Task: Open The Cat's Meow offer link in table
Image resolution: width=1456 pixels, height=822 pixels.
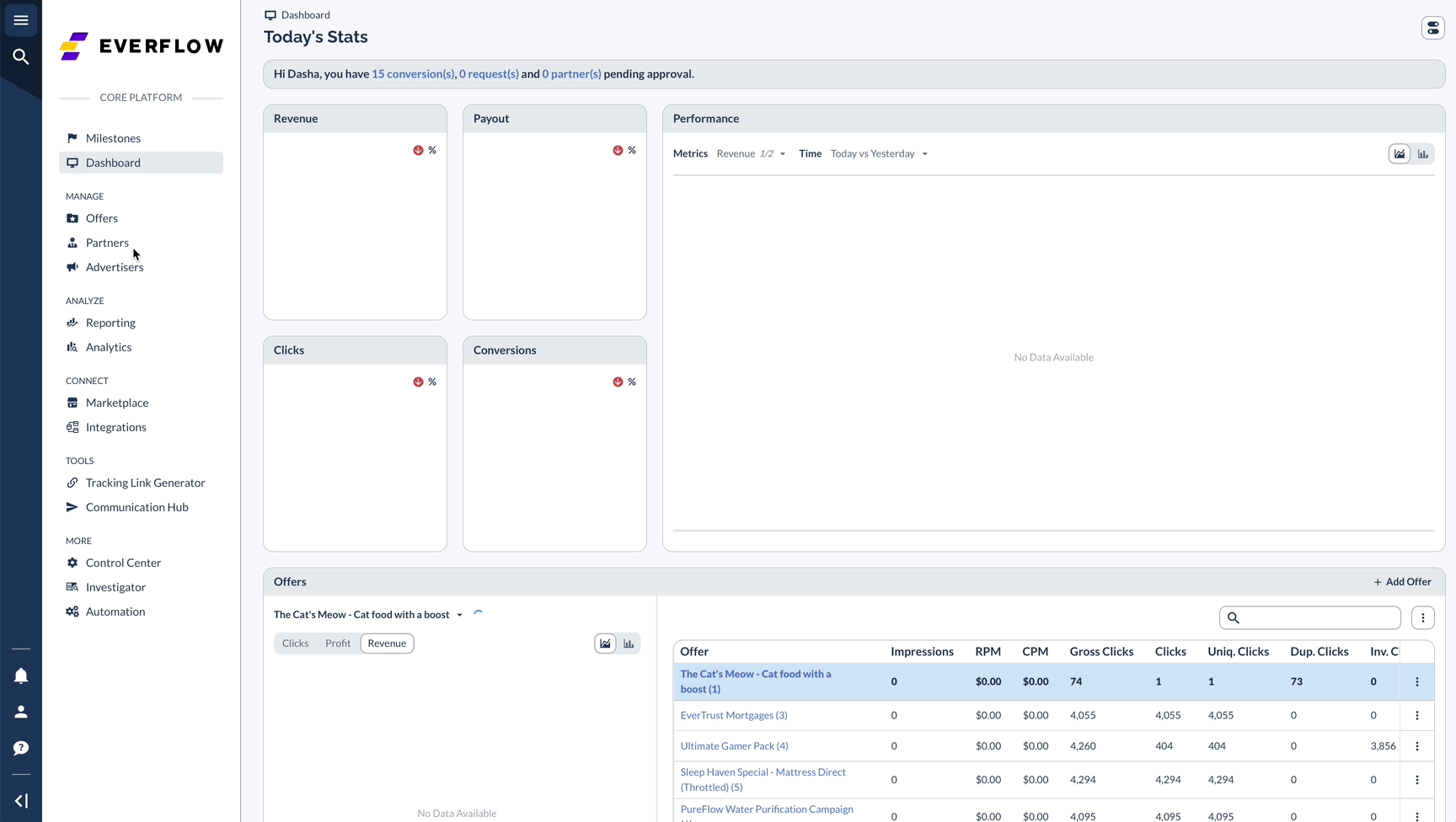Action: coord(756,681)
